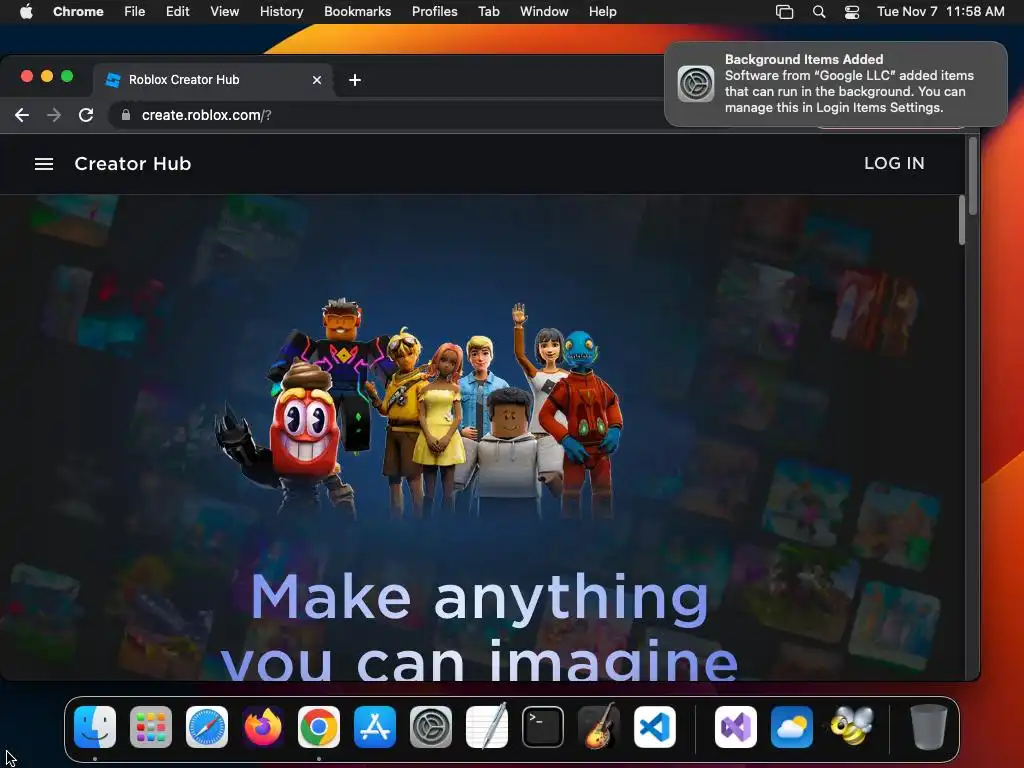1024x768 pixels.
Task: Open the Profiles menu
Action: (x=434, y=11)
